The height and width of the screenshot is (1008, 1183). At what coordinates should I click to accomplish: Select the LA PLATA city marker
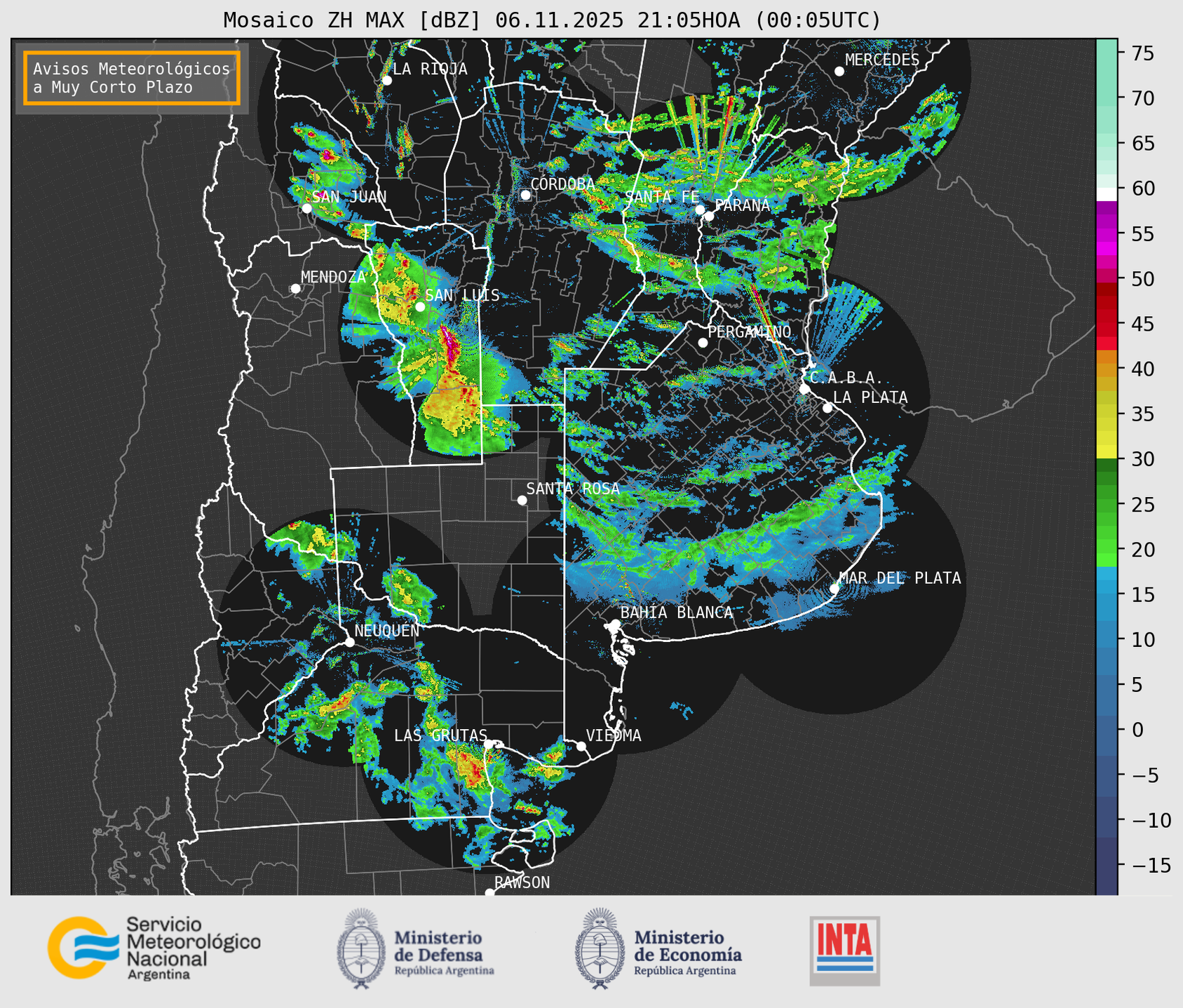tap(827, 408)
